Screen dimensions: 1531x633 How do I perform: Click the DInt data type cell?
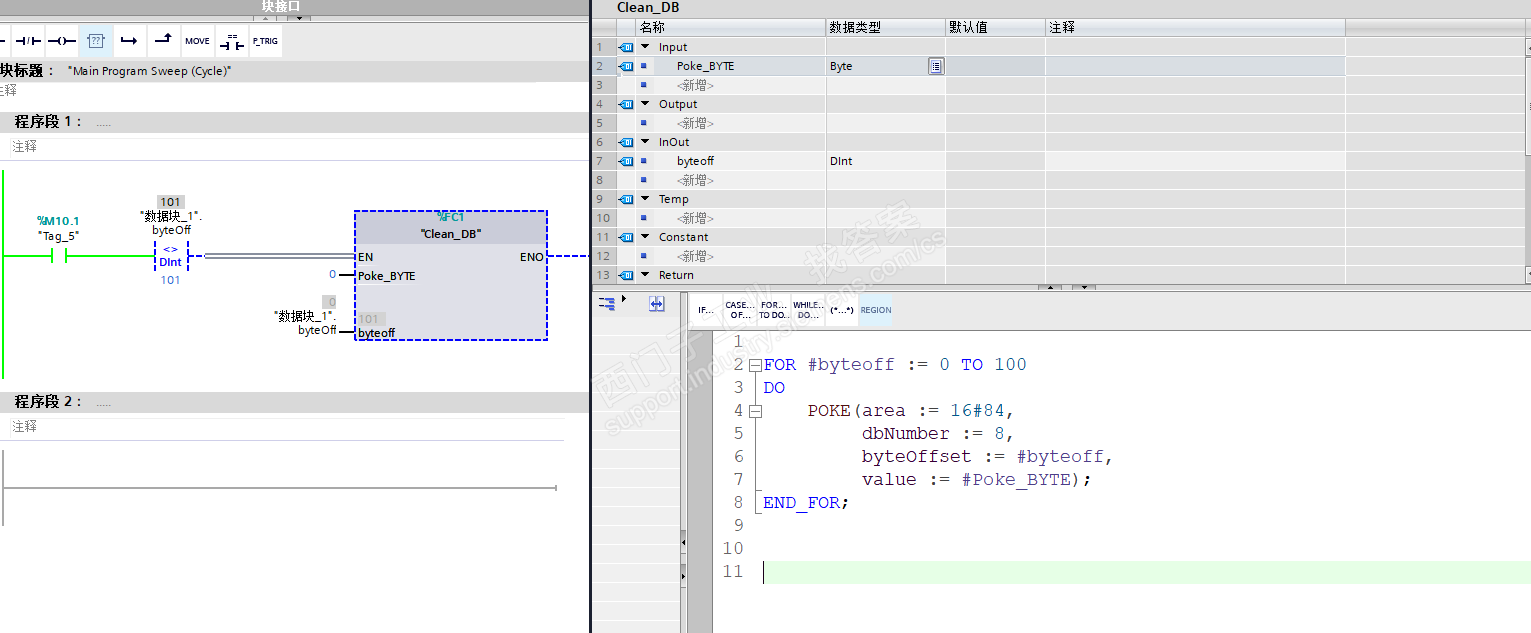tap(885, 161)
